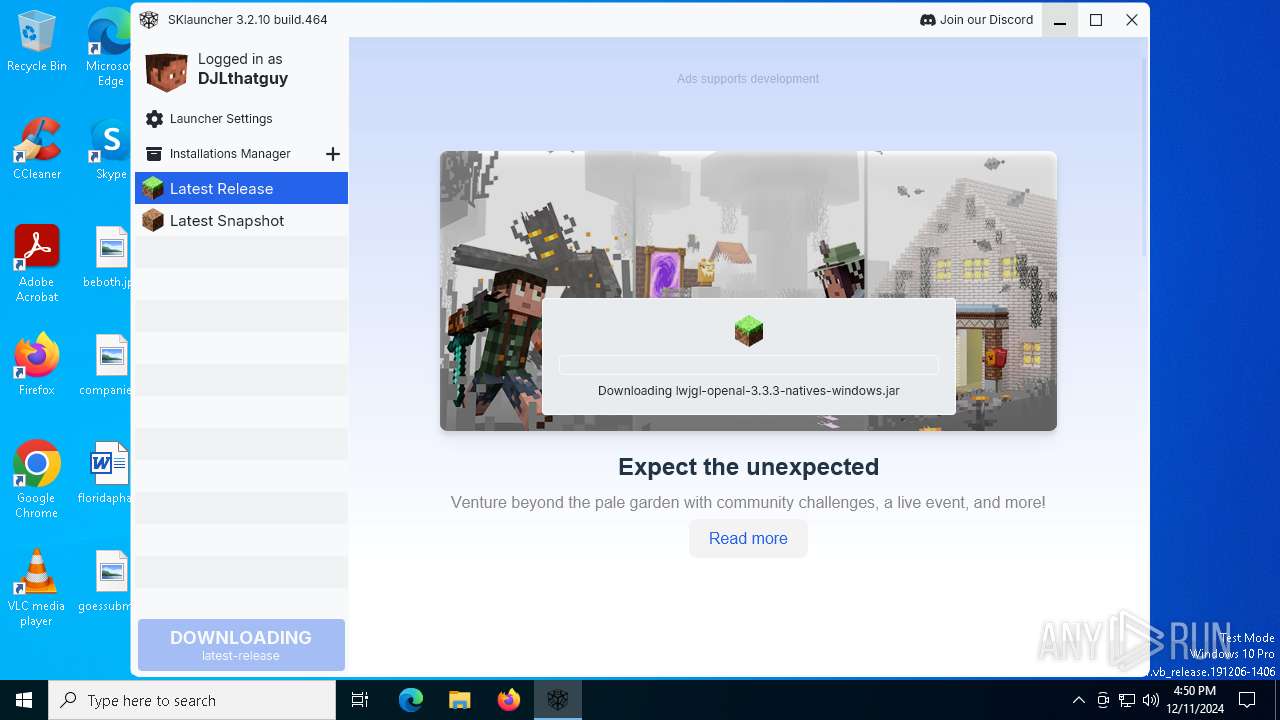
Task: Open CCleaner desktop shortcut
Action: pos(37,150)
